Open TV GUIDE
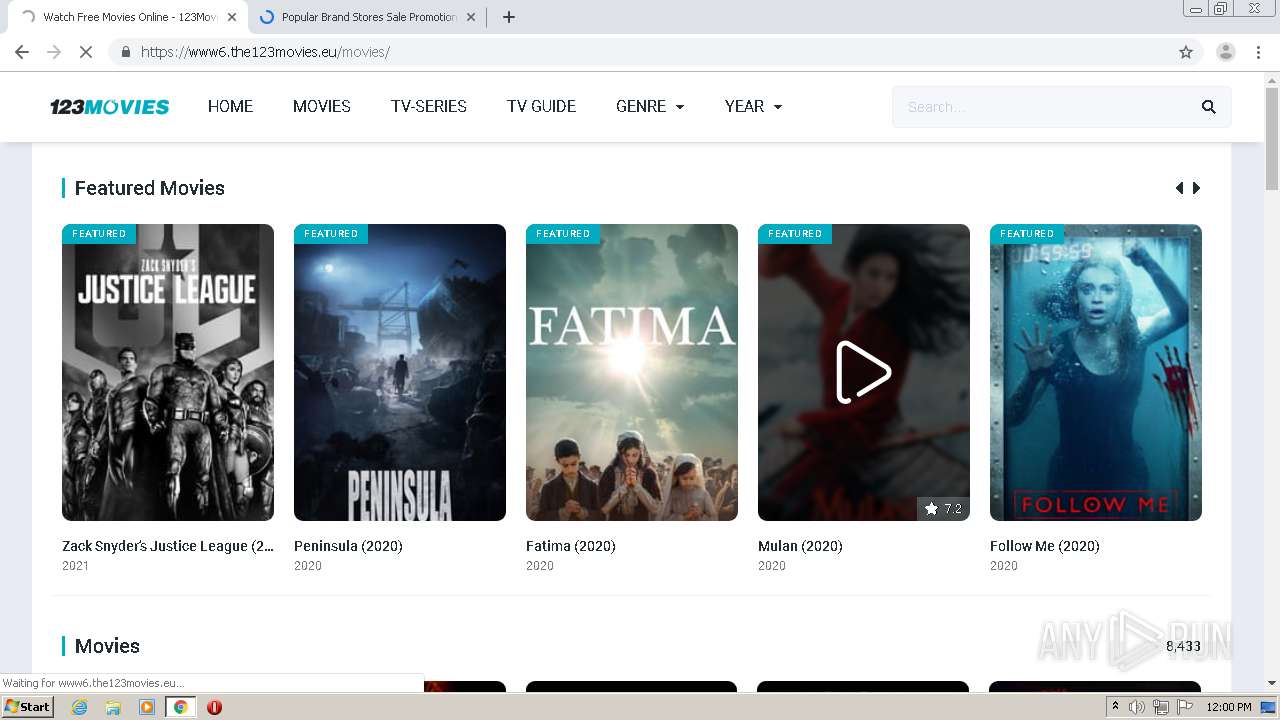Screen dimensions: 1280x720 click(541, 106)
